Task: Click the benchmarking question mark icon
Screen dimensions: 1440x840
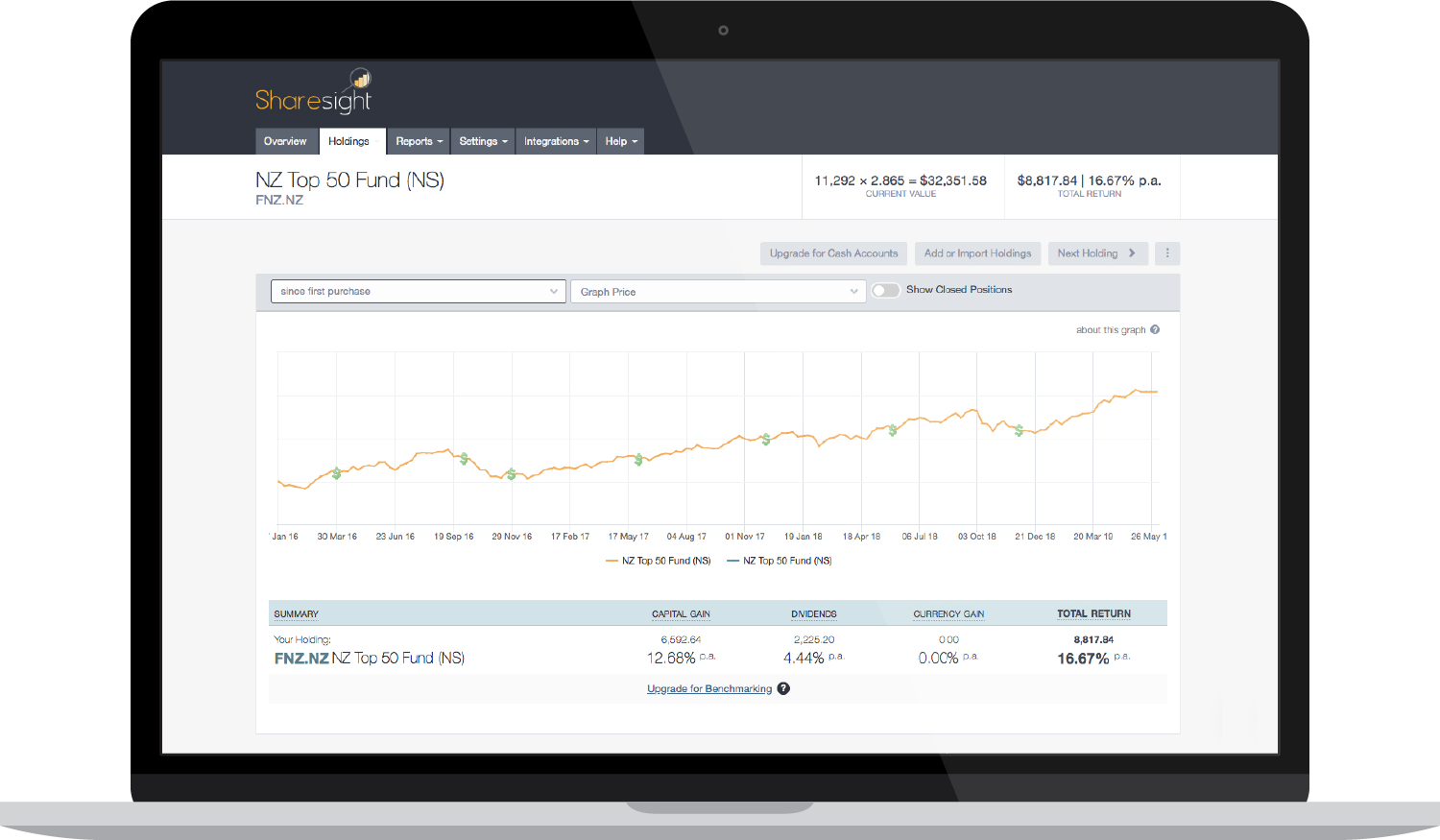Action: (783, 688)
